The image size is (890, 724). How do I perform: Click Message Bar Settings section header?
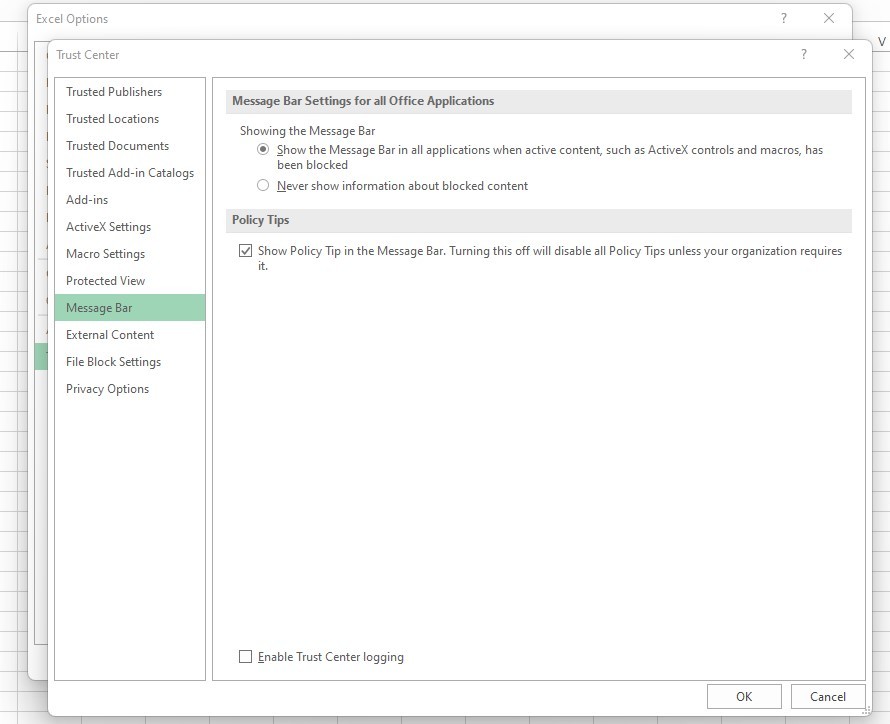539,101
